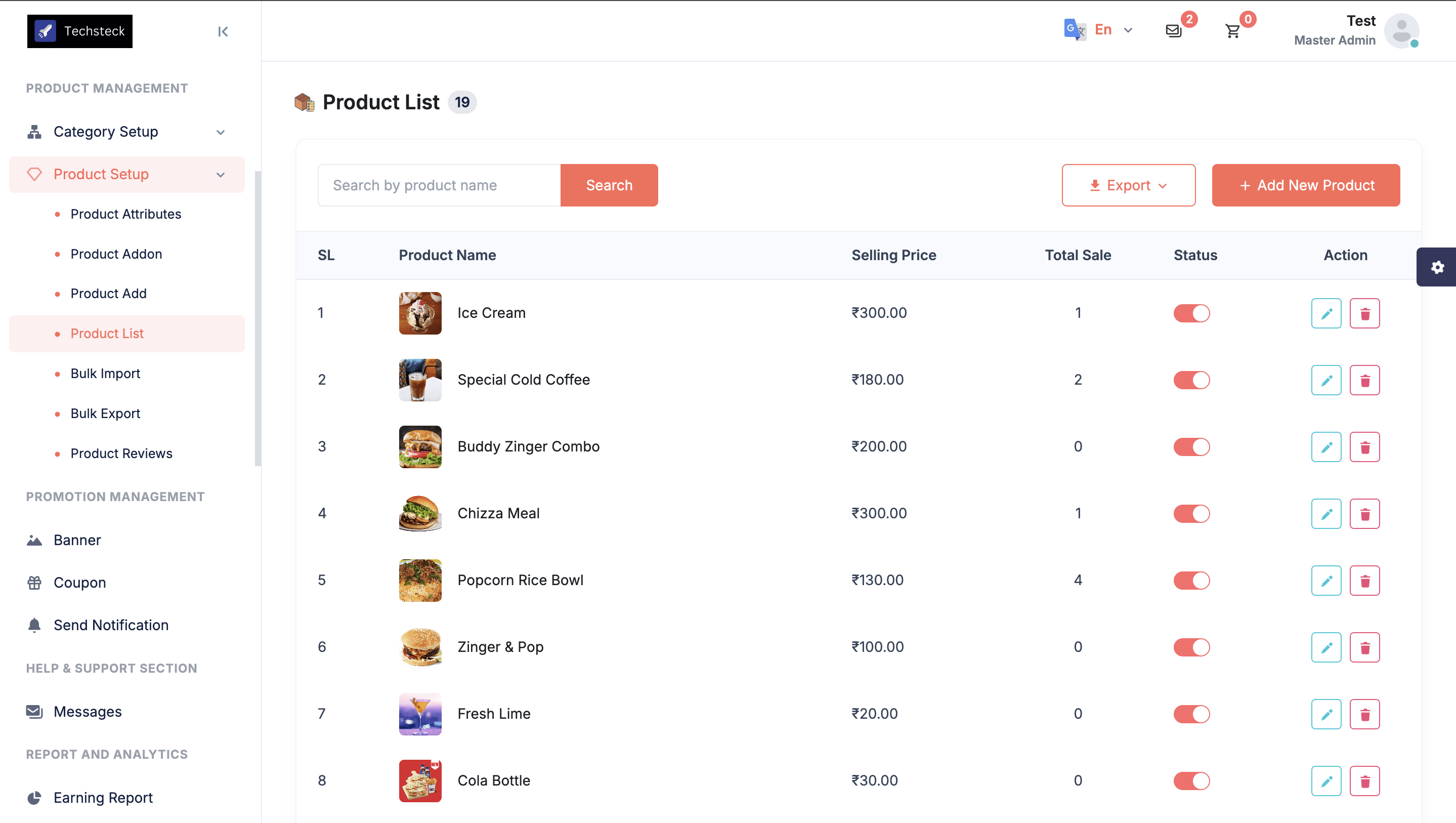Open Bulk Import page

(x=105, y=374)
